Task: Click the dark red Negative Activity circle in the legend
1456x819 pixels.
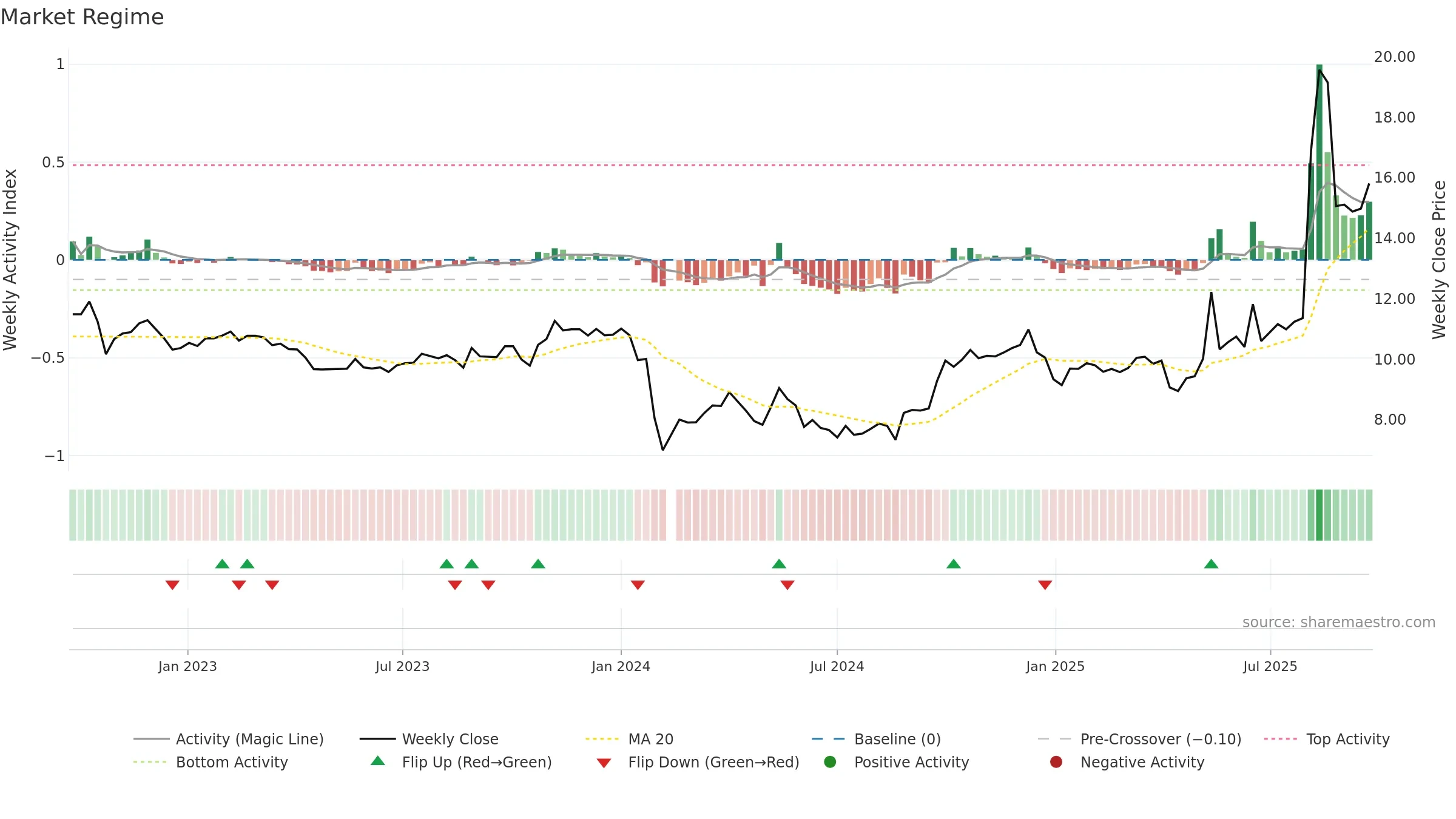Action: click(1056, 762)
